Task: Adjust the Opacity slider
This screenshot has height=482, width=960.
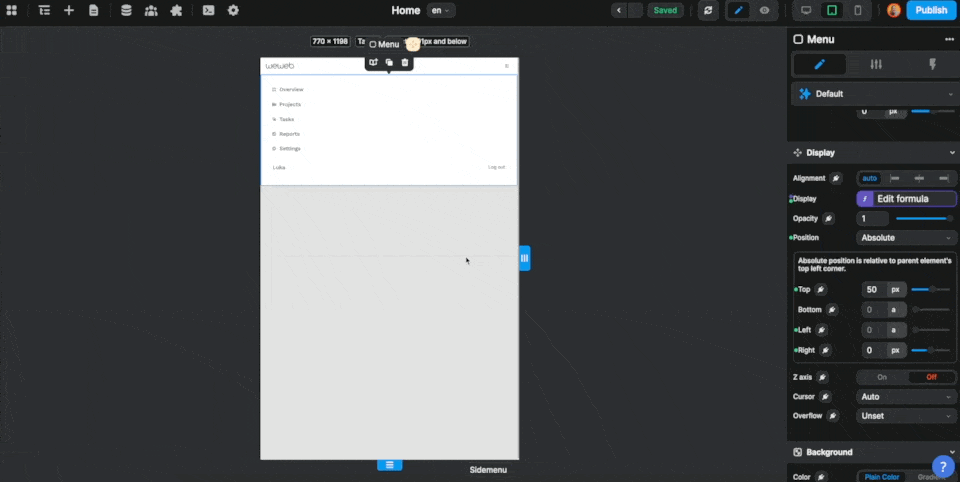Action: pos(924,219)
